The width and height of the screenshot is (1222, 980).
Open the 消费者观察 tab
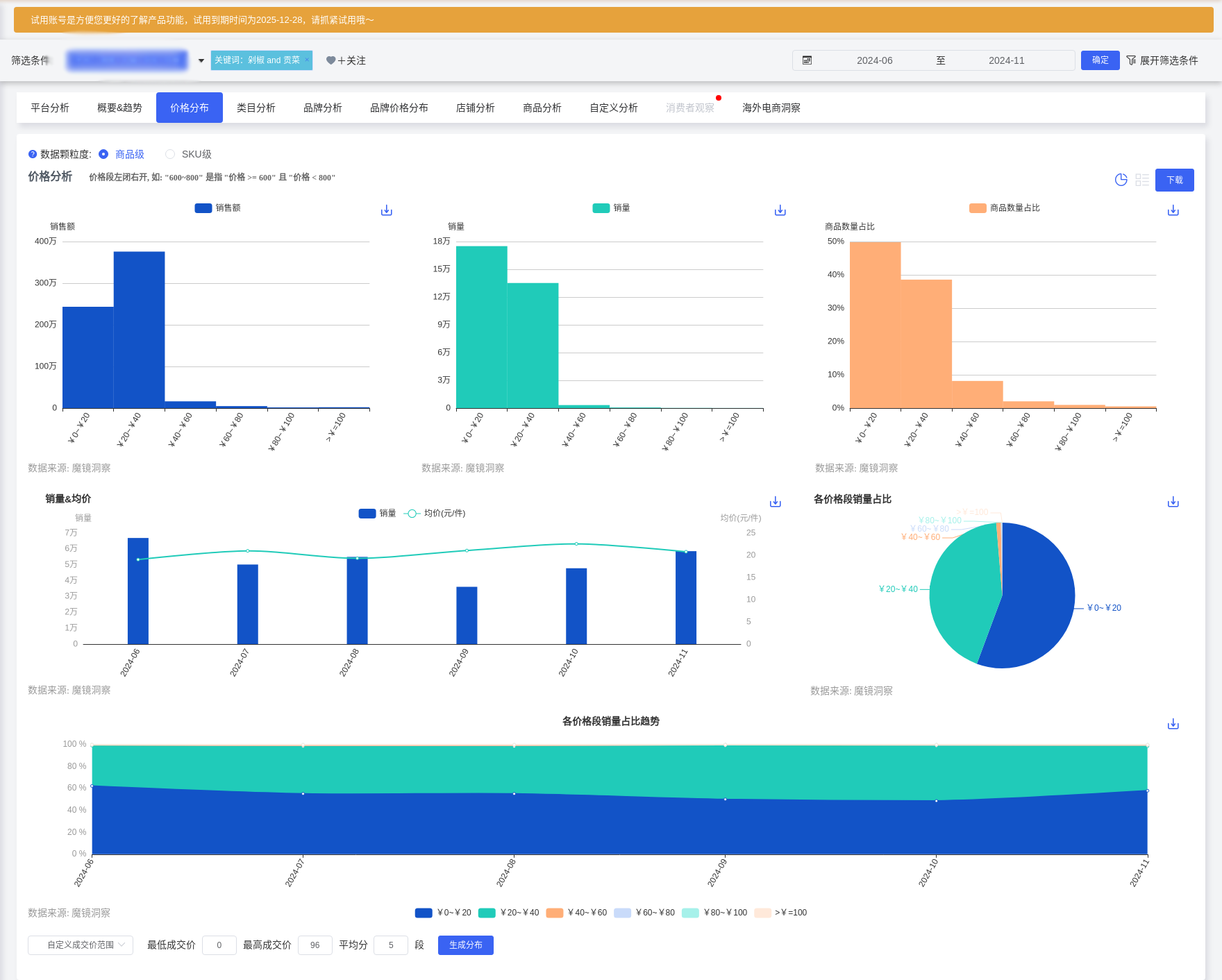[690, 108]
